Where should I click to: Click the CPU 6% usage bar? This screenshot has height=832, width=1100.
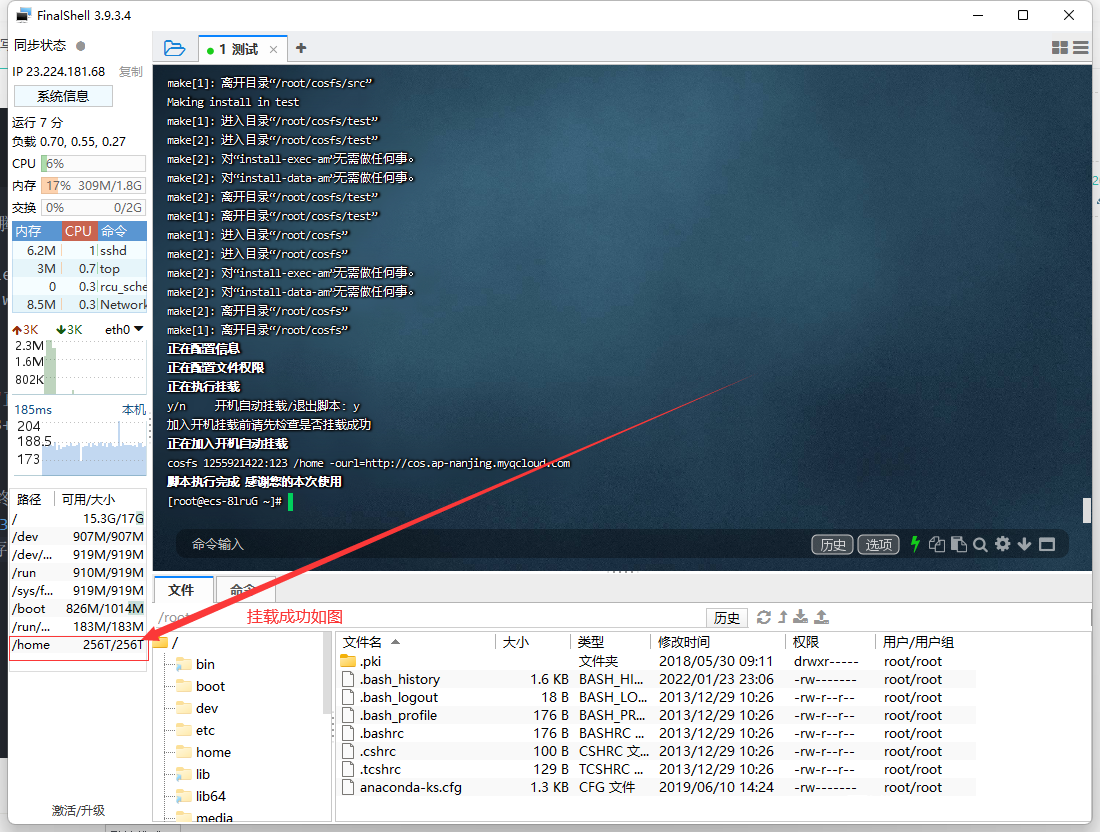tap(93, 163)
